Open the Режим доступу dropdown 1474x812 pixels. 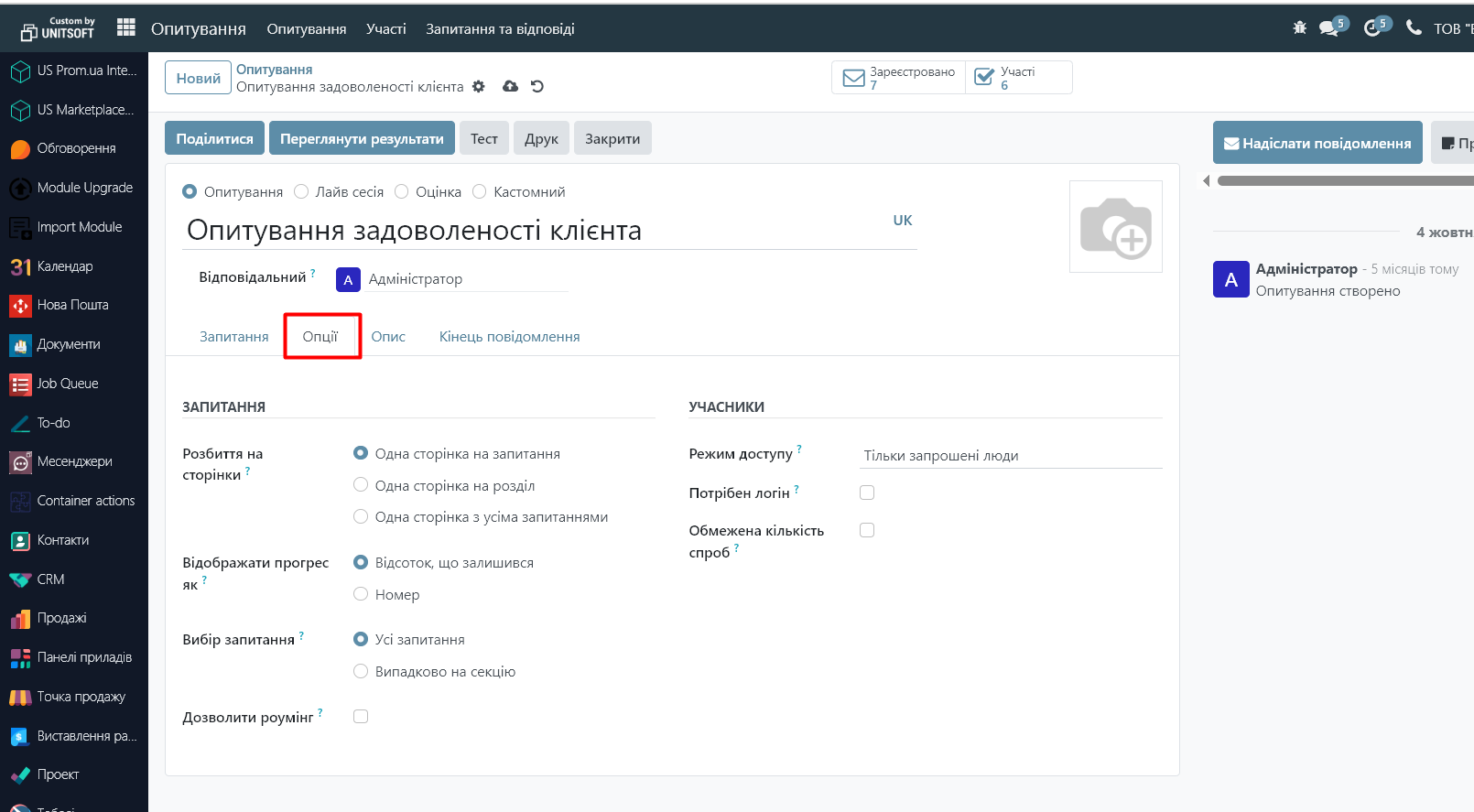coord(1011,456)
